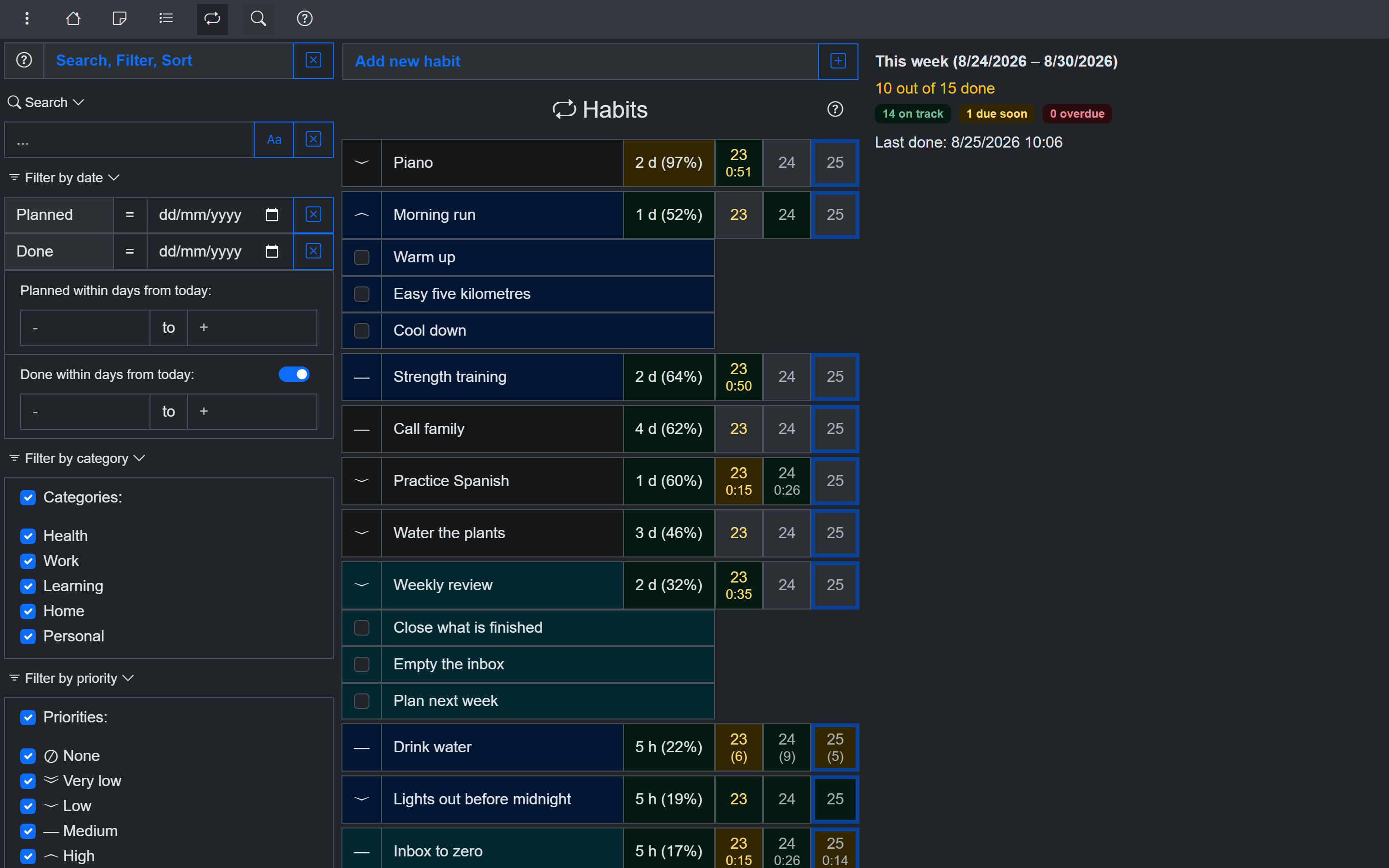Click Add new habit input field
The image size is (1389, 868).
point(580,61)
